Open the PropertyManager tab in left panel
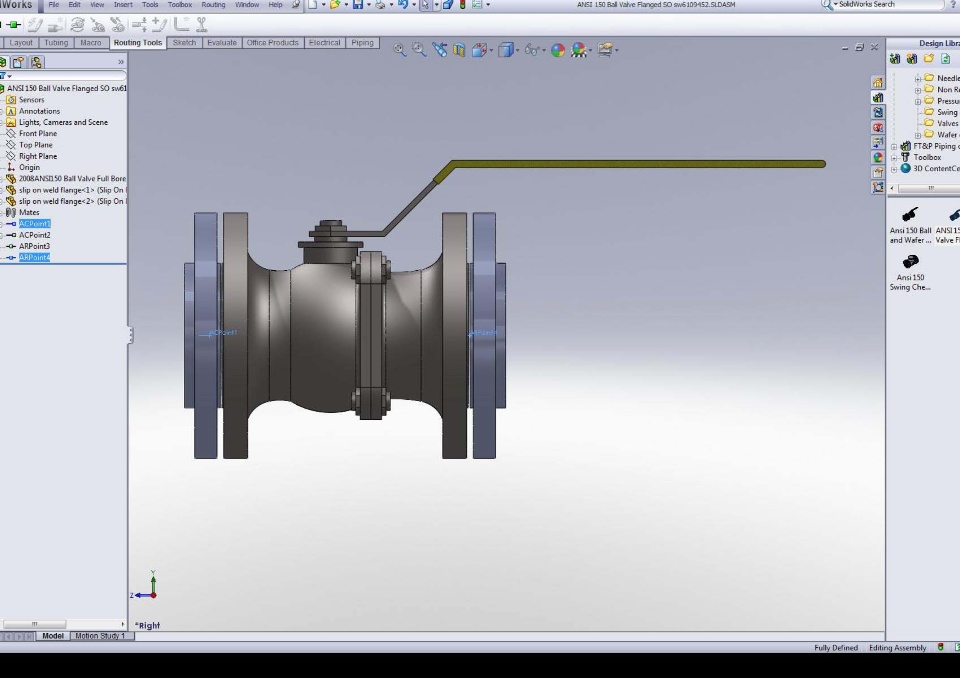 point(19,62)
